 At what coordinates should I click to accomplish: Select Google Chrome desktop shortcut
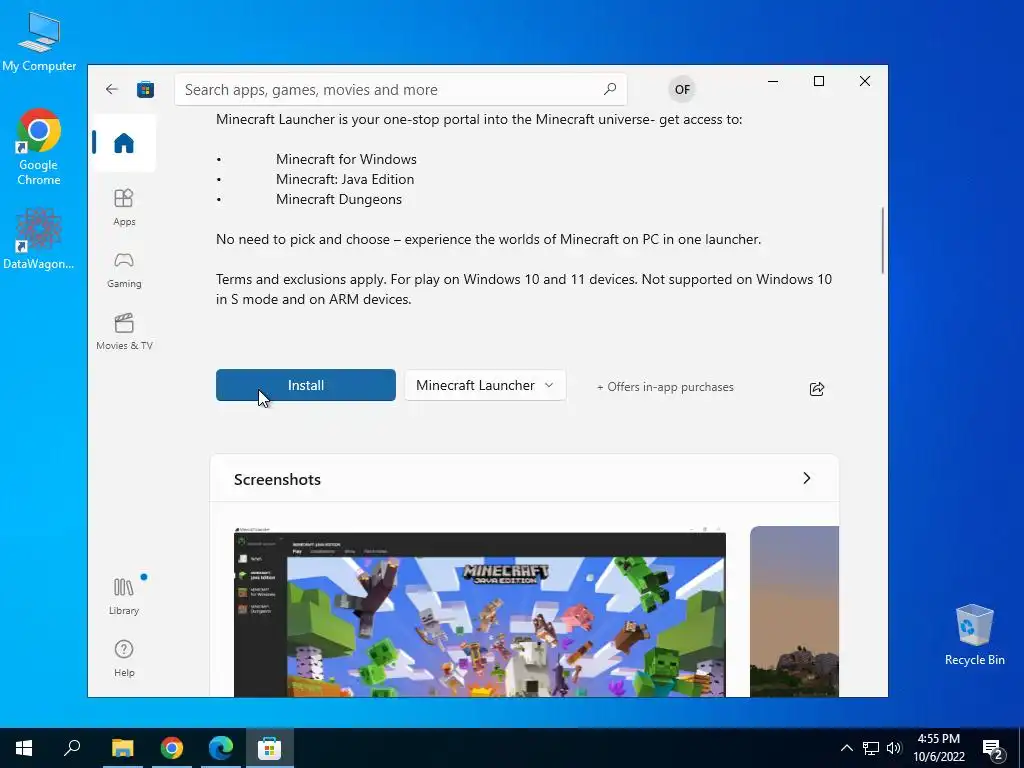(39, 148)
